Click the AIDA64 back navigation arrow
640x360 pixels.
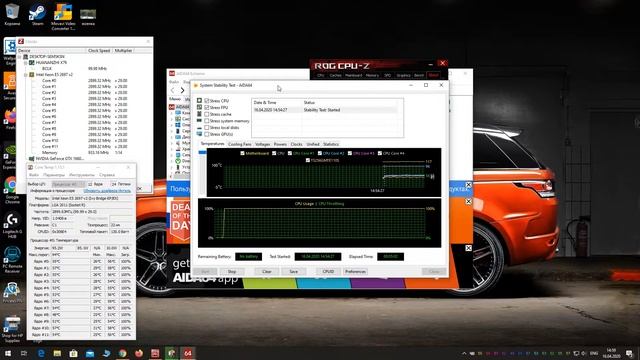coord(173,90)
